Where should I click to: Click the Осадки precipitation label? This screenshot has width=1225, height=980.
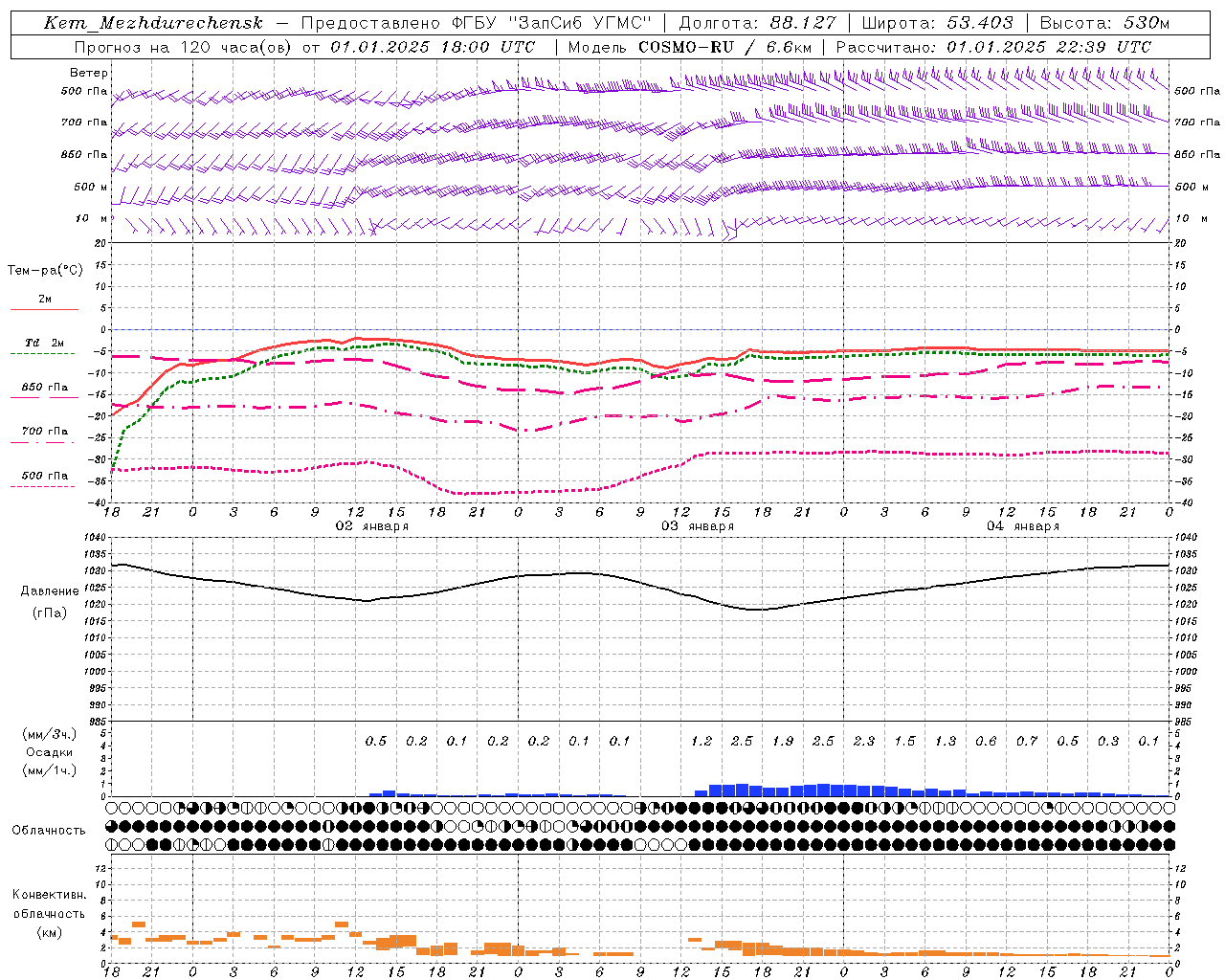coord(49,752)
